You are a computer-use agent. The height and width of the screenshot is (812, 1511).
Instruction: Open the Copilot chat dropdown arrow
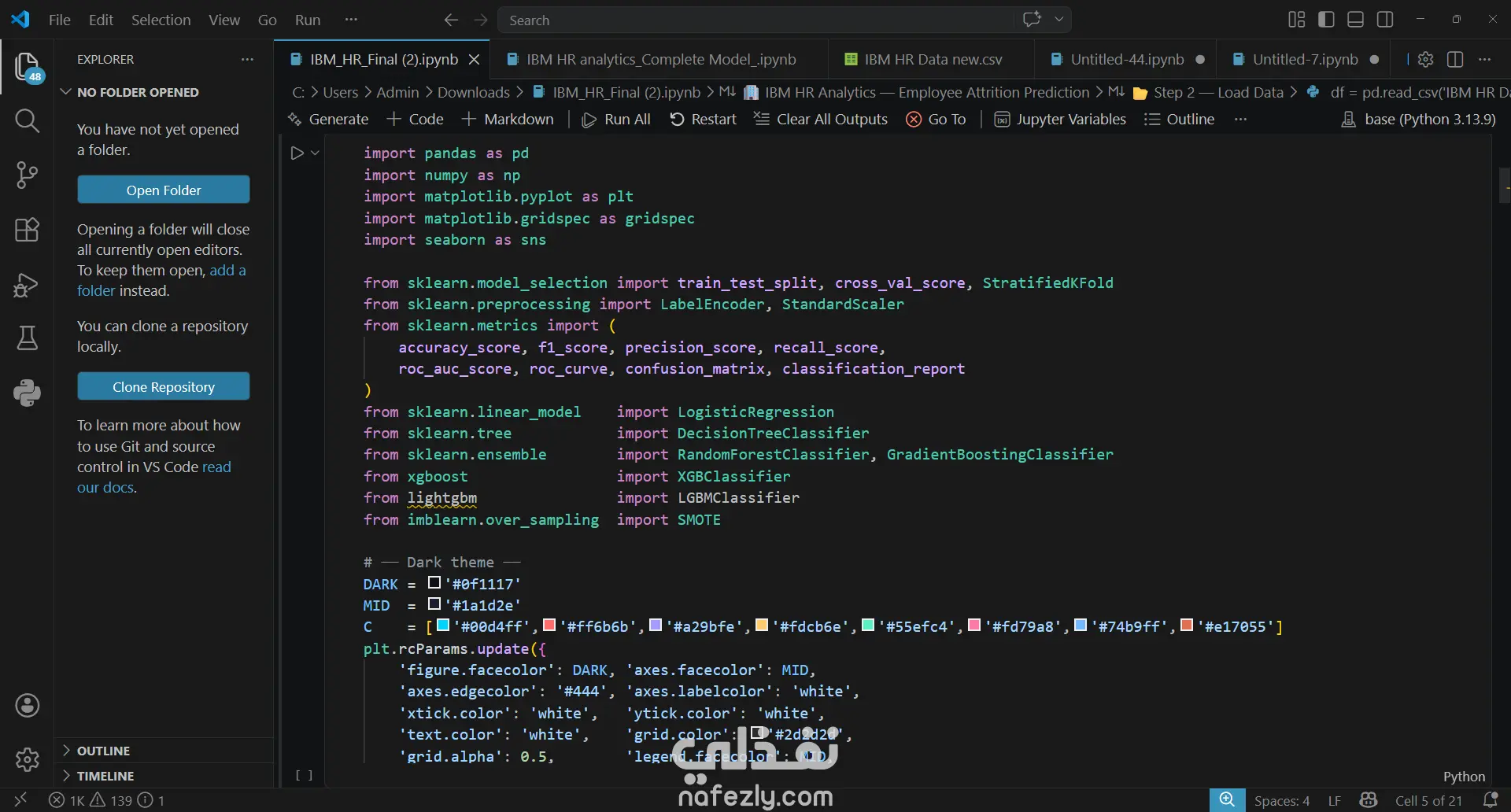[1059, 20]
